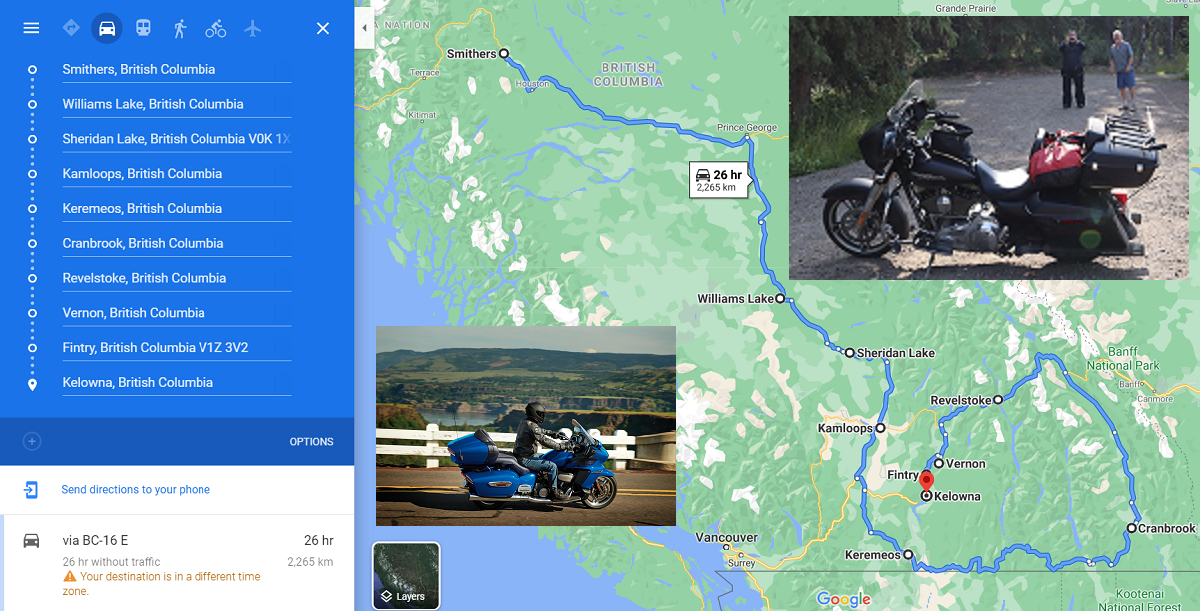
Task: Click the red Kelowna destination pin
Action: click(926, 481)
